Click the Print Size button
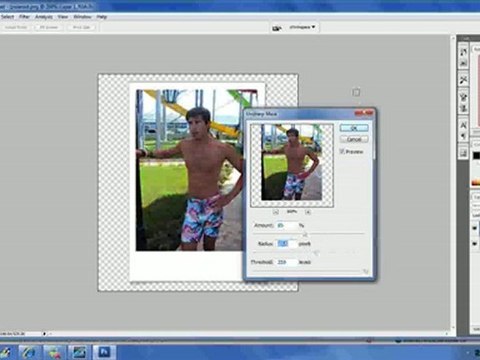480x360 pixels. click(81, 27)
